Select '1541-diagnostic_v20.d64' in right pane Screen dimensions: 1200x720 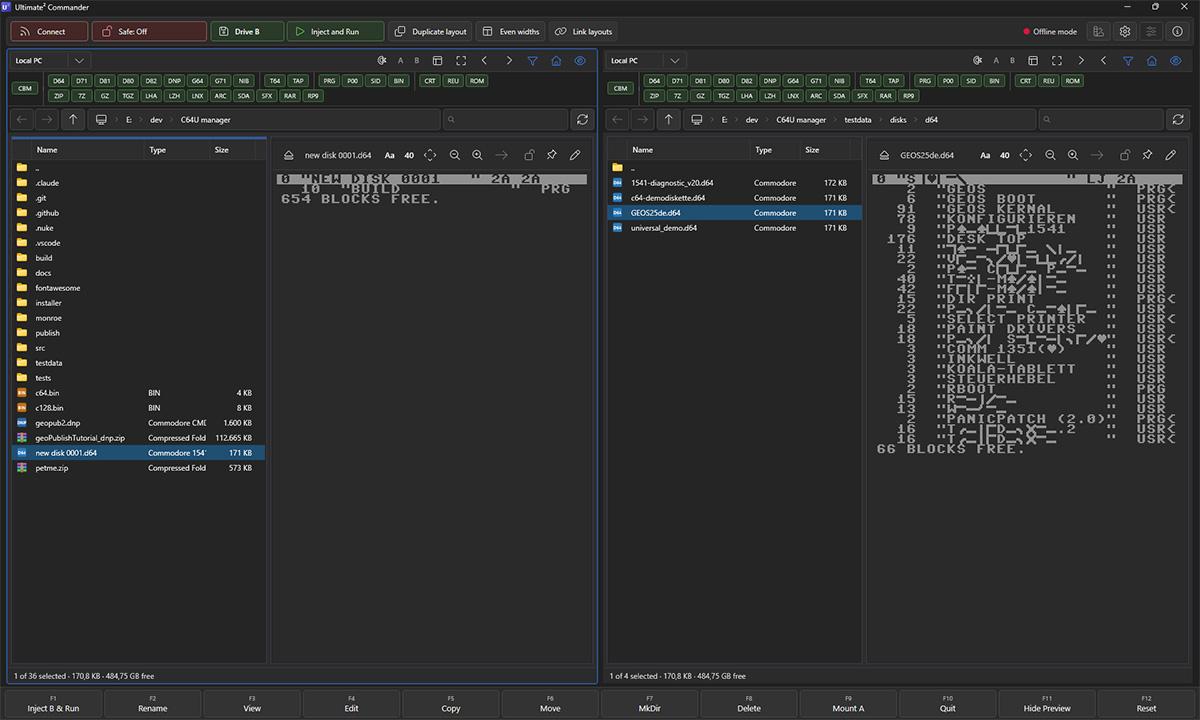734,183
